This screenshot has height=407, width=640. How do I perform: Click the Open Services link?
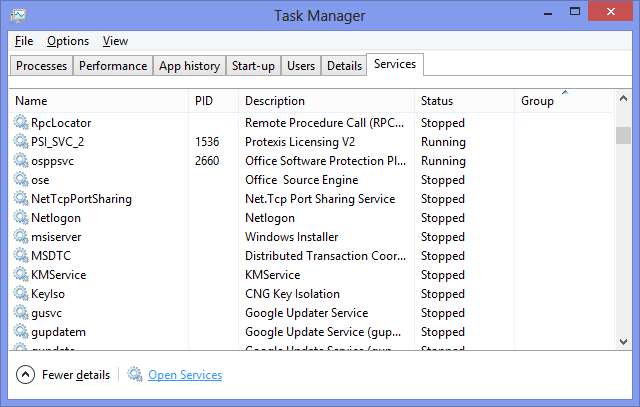click(x=185, y=375)
